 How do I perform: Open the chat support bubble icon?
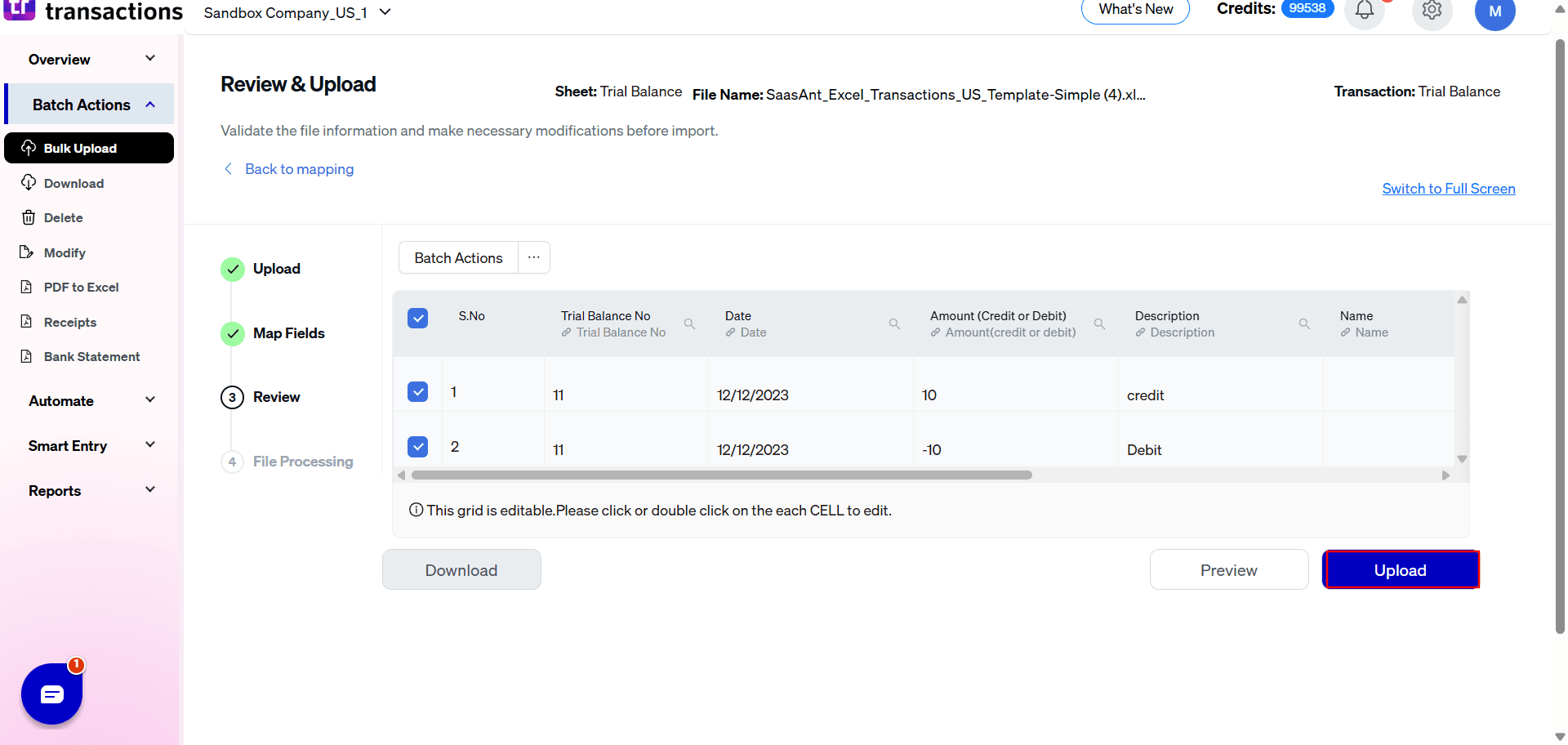(52, 694)
